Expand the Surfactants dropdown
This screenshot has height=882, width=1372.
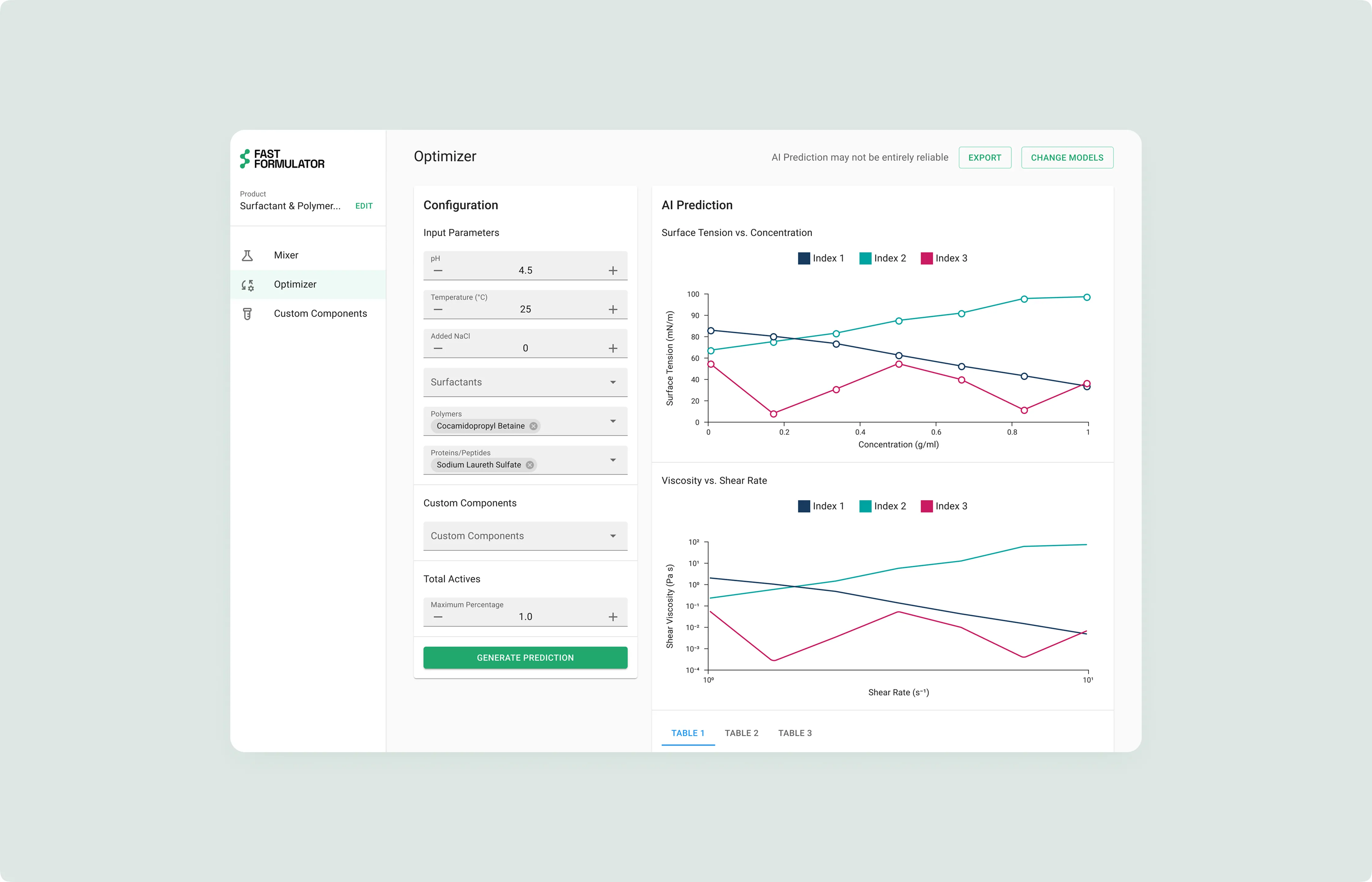pos(525,382)
